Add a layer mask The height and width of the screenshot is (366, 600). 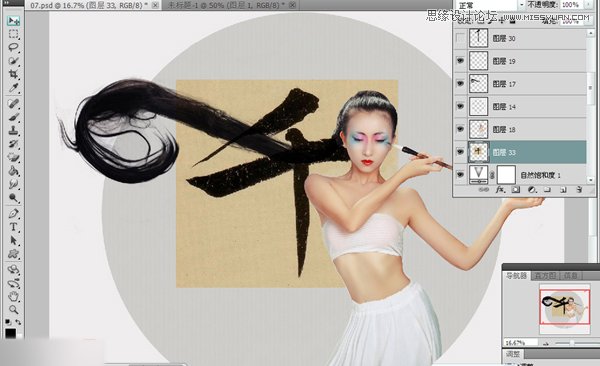coord(516,190)
